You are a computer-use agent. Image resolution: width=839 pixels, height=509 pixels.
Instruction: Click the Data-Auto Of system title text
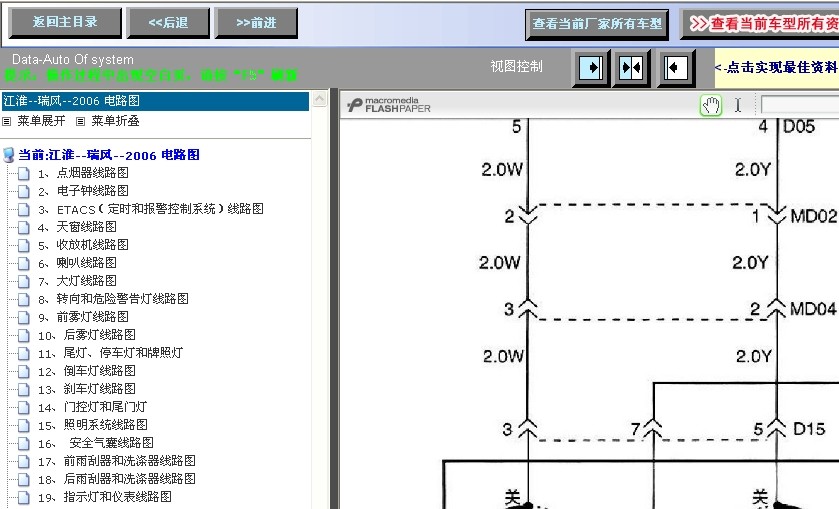(73, 59)
